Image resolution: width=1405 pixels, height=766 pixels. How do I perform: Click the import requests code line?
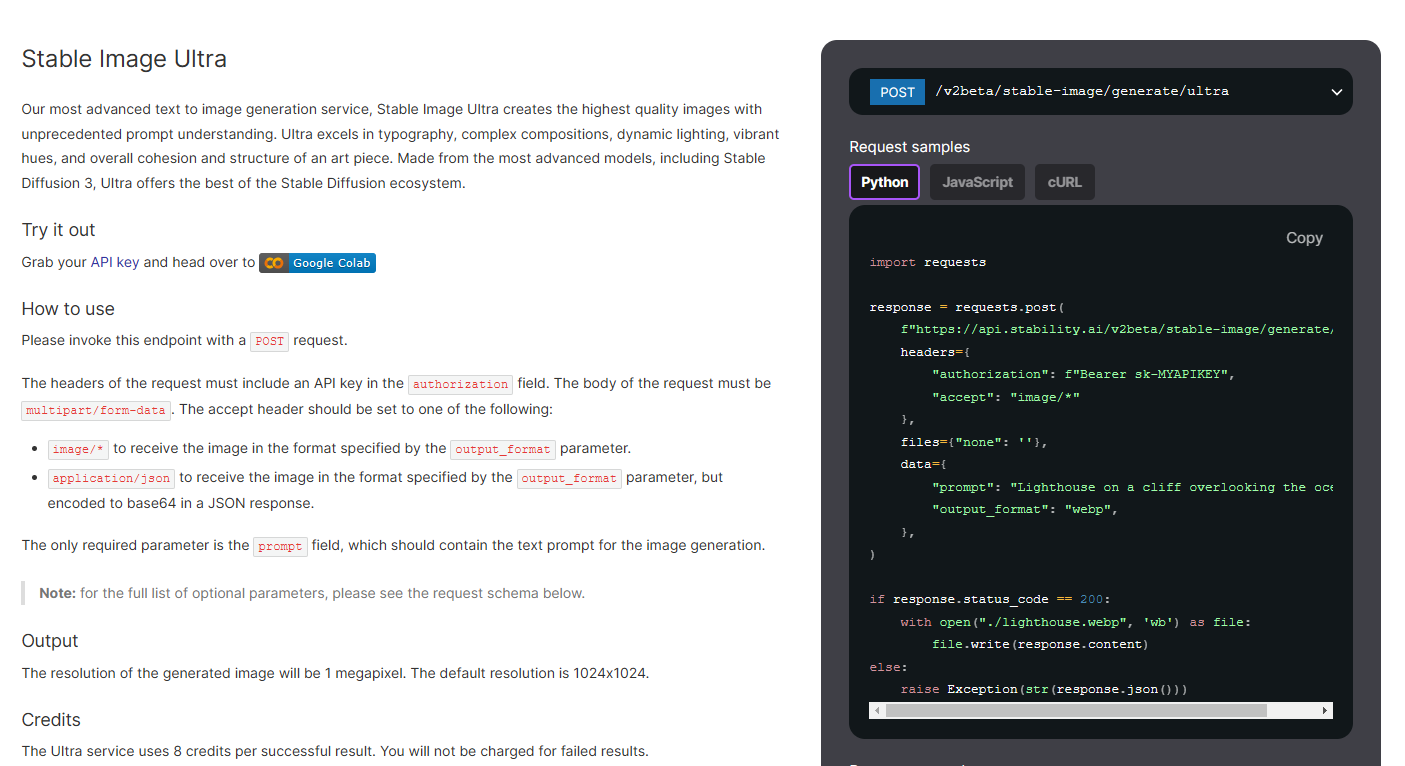coord(928,262)
